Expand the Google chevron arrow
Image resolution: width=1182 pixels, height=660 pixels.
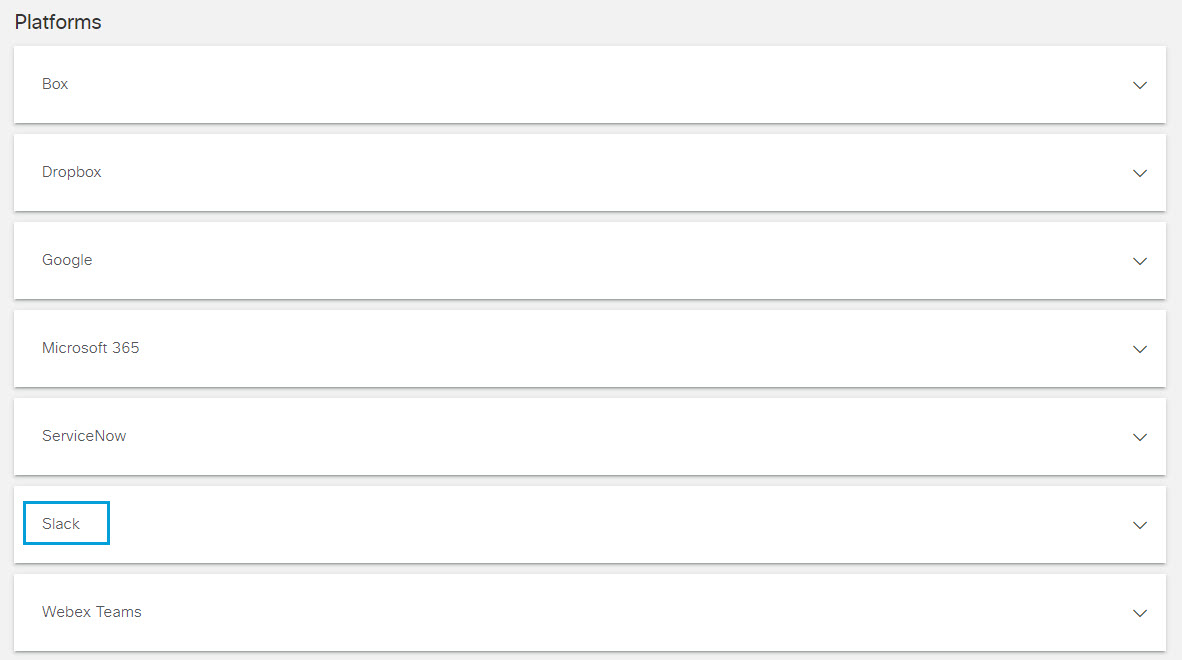pyautogui.click(x=1140, y=261)
